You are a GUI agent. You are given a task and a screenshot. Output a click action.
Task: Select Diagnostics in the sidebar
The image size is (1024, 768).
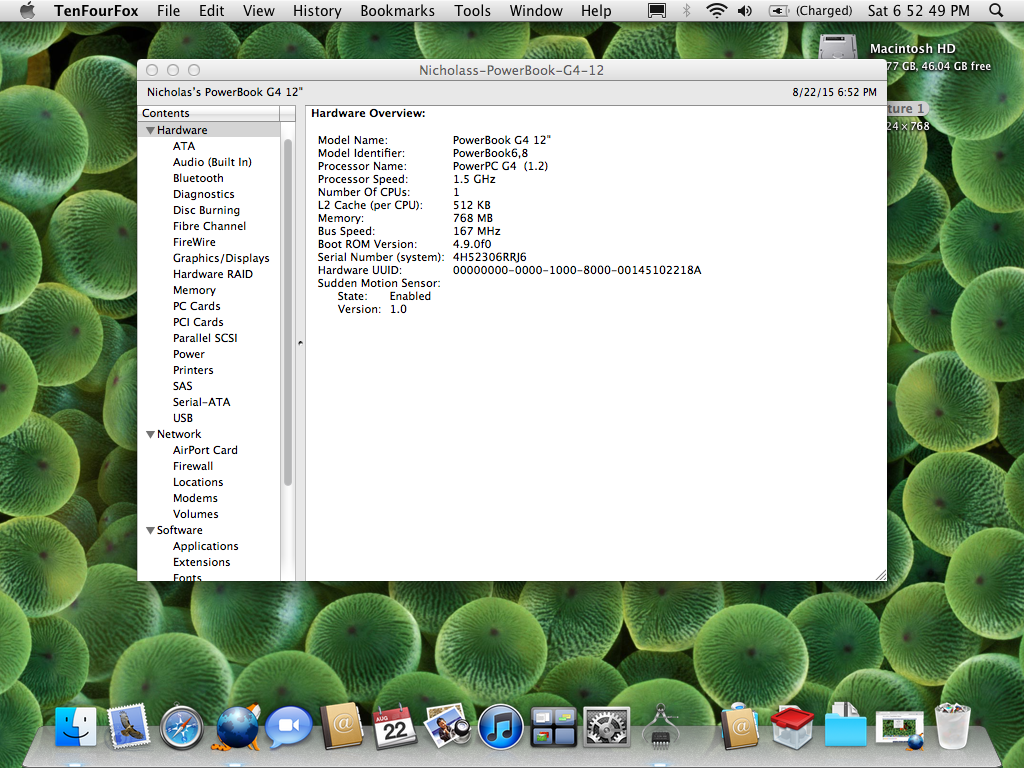204,194
